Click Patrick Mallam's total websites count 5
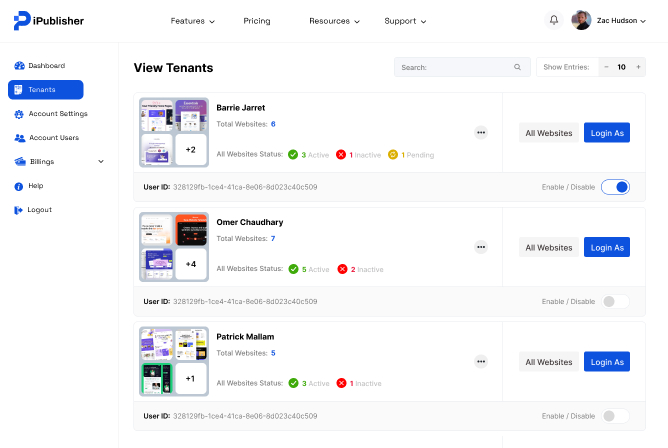 pyautogui.click(x=273, y=353)
